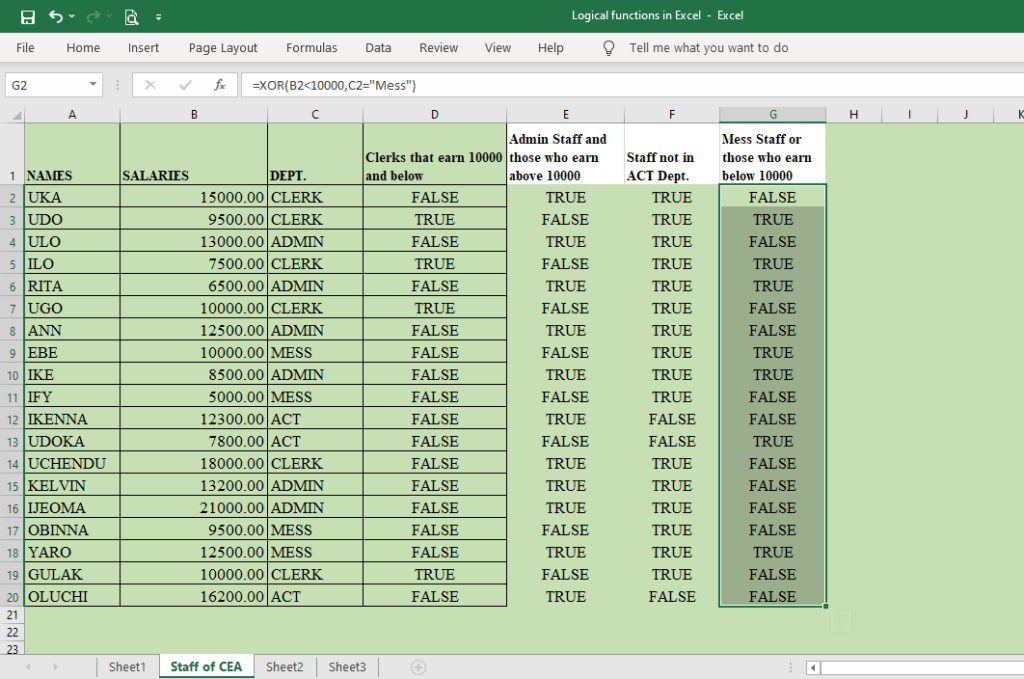Open the Customize Quick Access Toolbar dropdown

tap(158, 16)
